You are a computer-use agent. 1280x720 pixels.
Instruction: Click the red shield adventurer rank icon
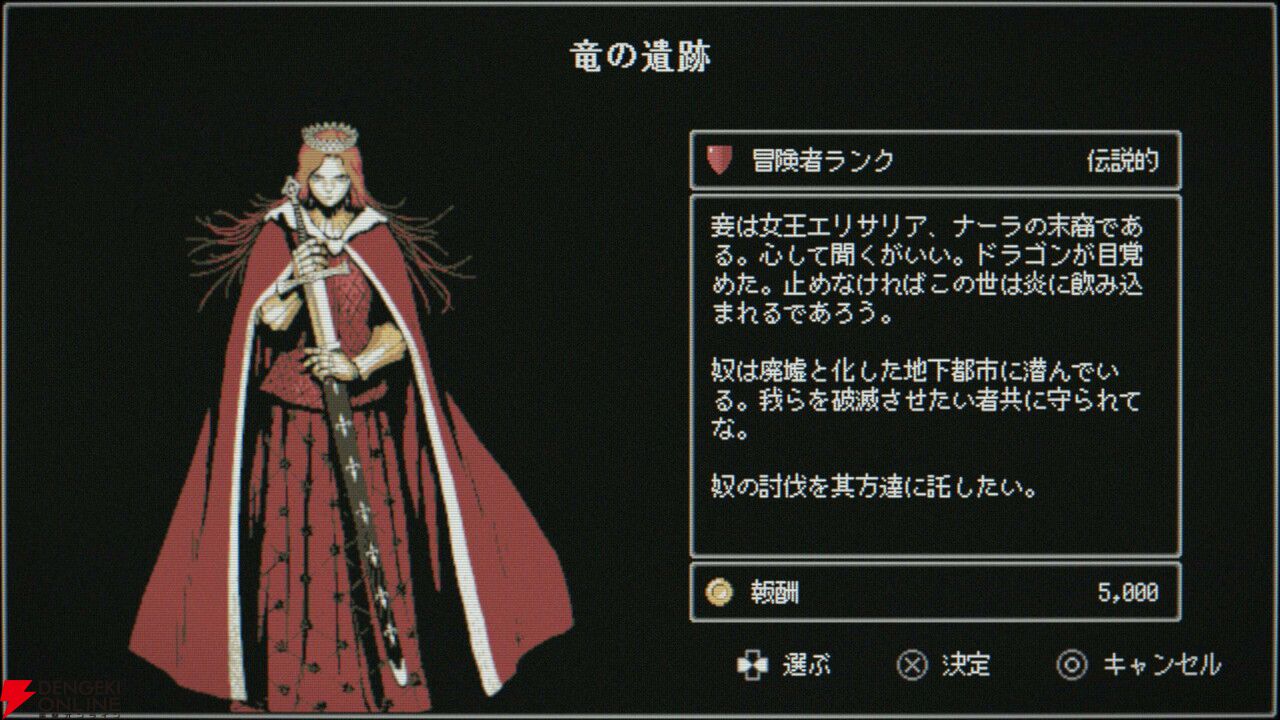pyautogui.click(x=719, y=160)
